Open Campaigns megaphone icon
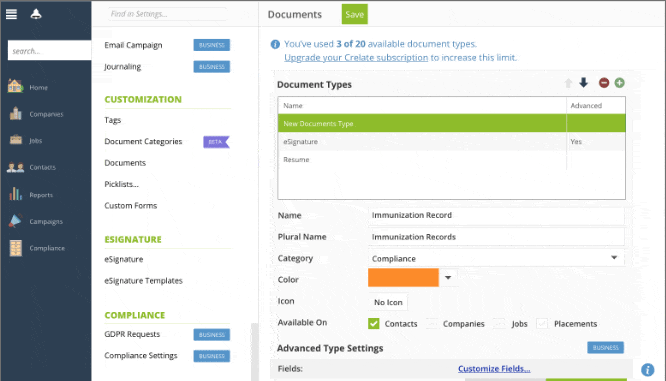Viewport: 666px width, 381px height. click(15, 221)
